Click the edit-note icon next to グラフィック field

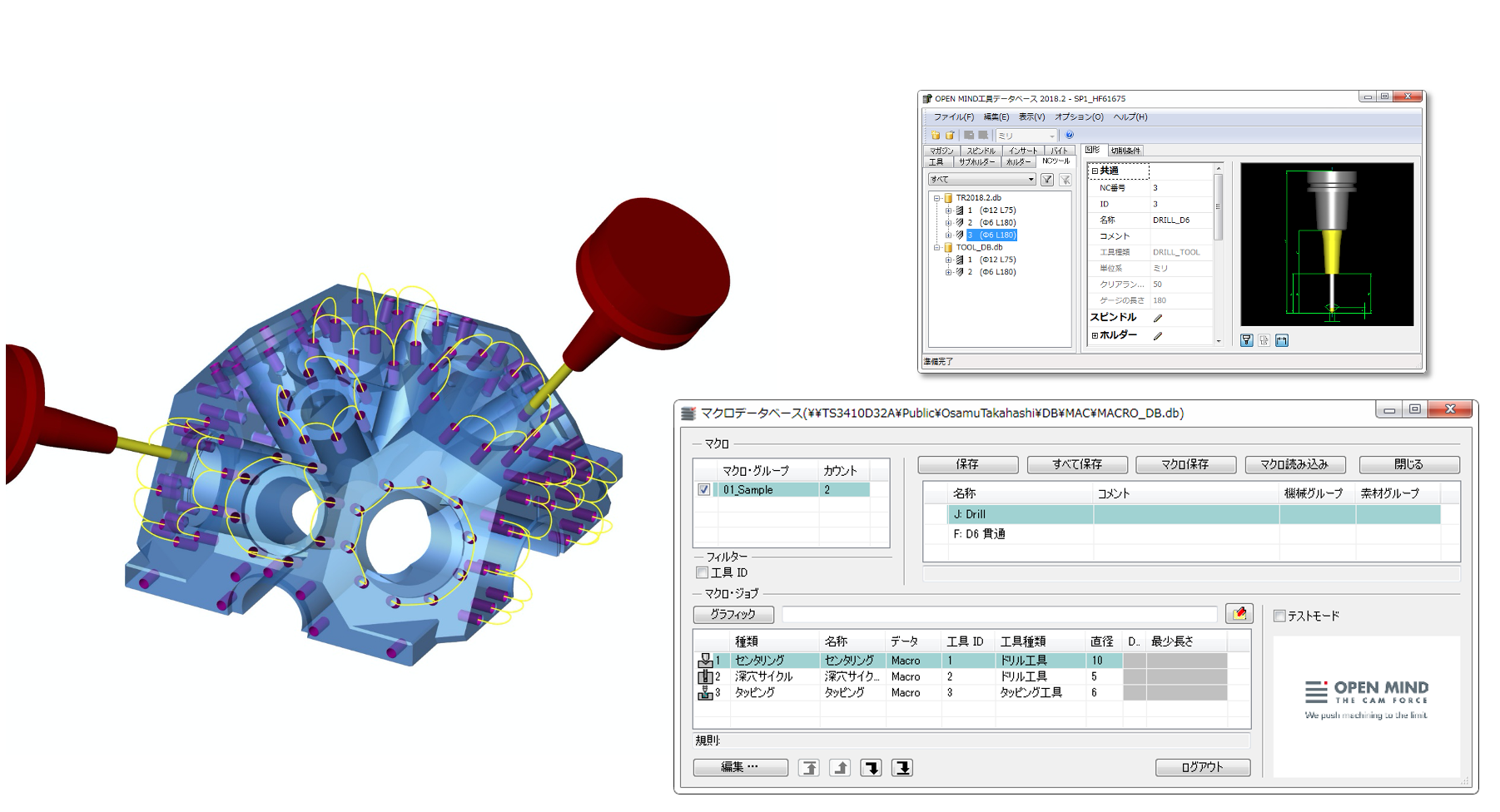pos(1239,614)
